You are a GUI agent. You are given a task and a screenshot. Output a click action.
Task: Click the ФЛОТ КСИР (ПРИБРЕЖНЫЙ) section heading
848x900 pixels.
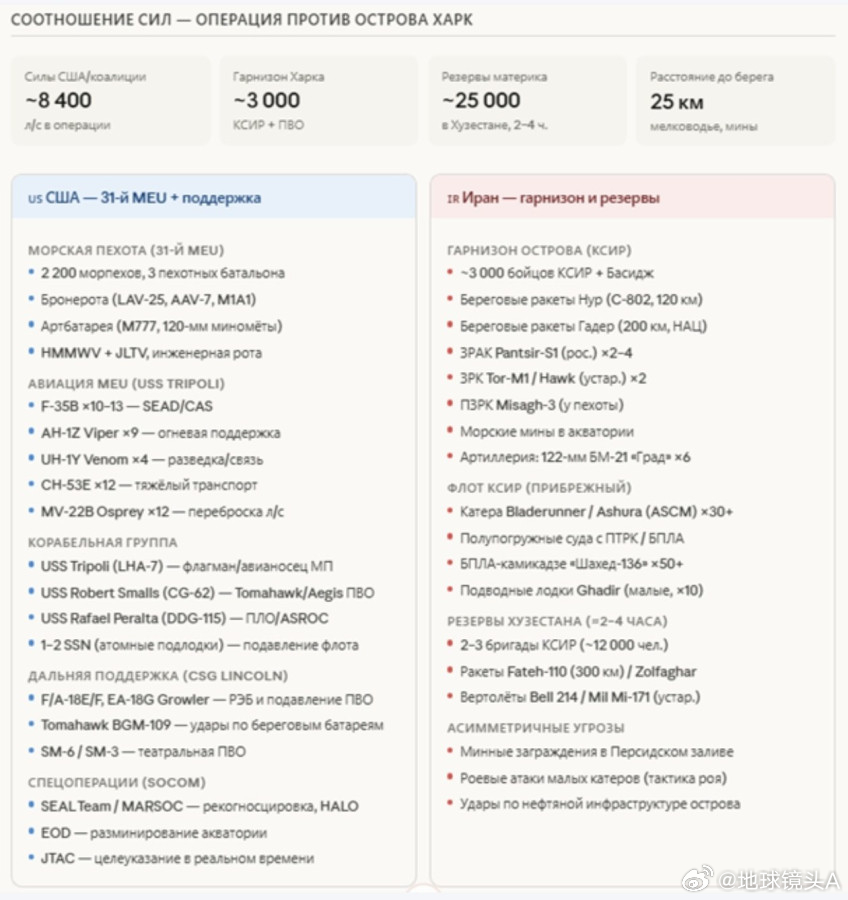point(539,488)
